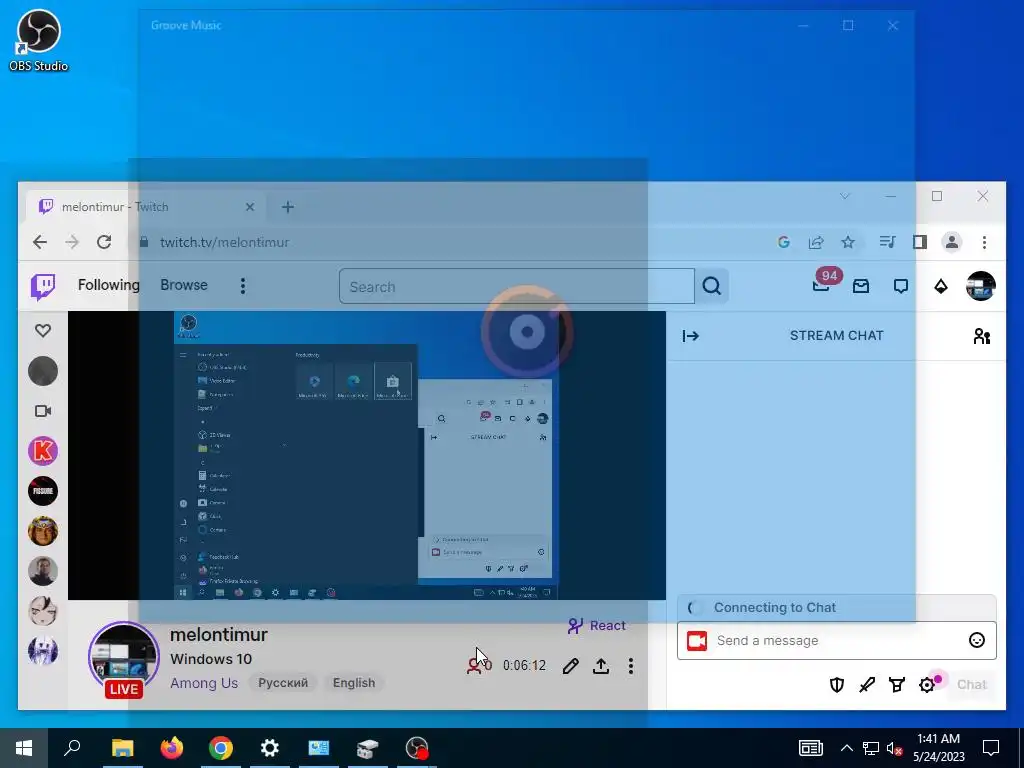Click the Twitch logo home icon
Viewport: 1024px width, 768px height.
click(43, 286)
